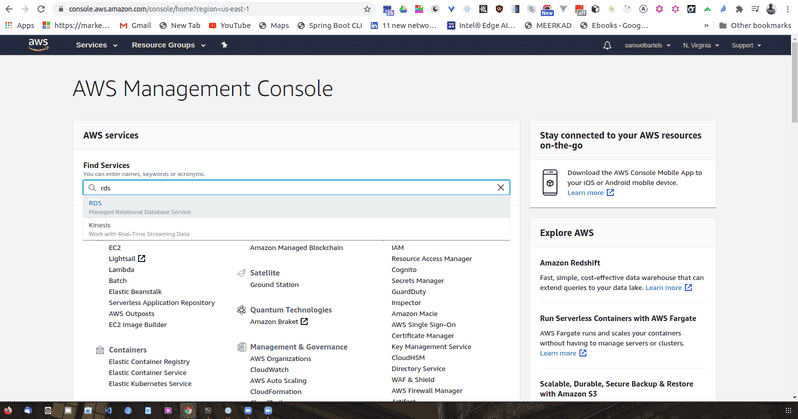This screenshot has width=798, height=419.
Task: Open the Spring Boot CLI bookmark
Action: point(330,25)
